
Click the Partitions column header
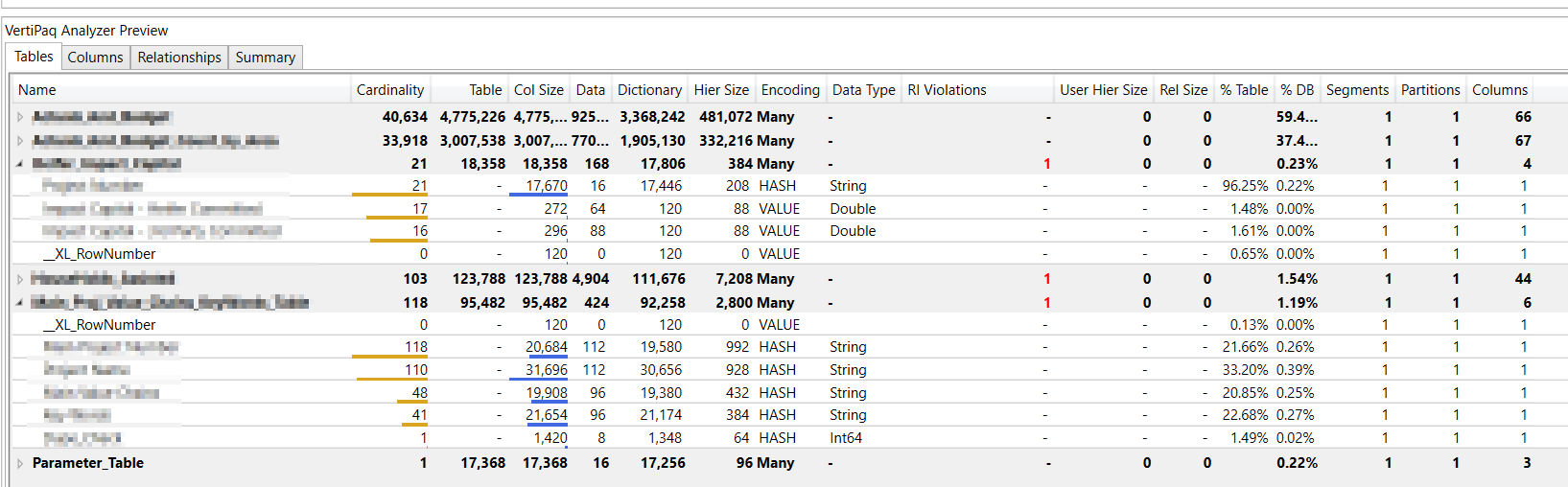pos(1430,90)
